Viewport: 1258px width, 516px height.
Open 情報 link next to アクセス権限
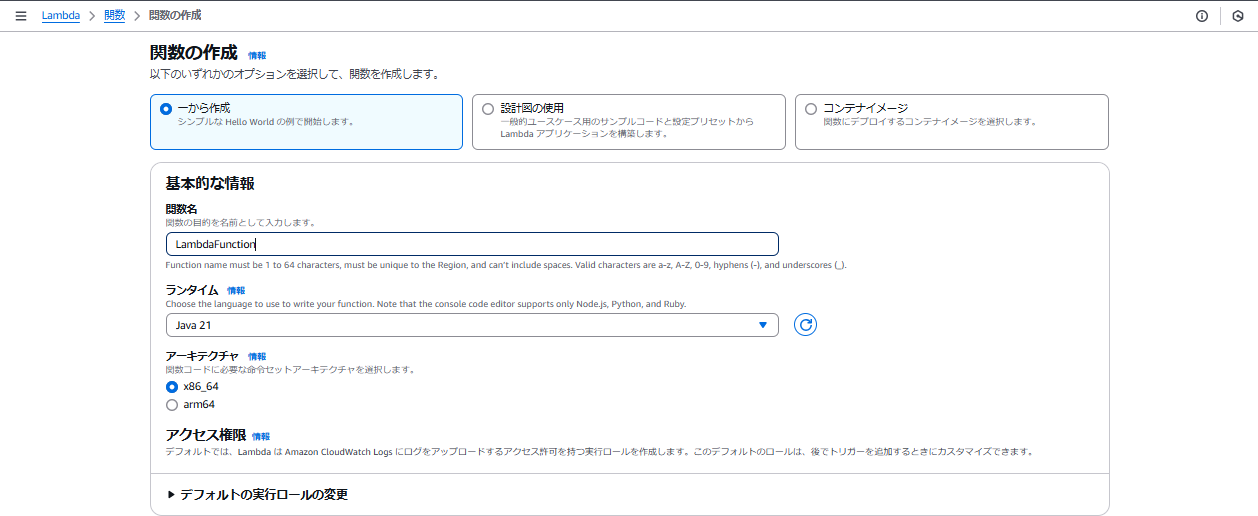click(261, 436)
